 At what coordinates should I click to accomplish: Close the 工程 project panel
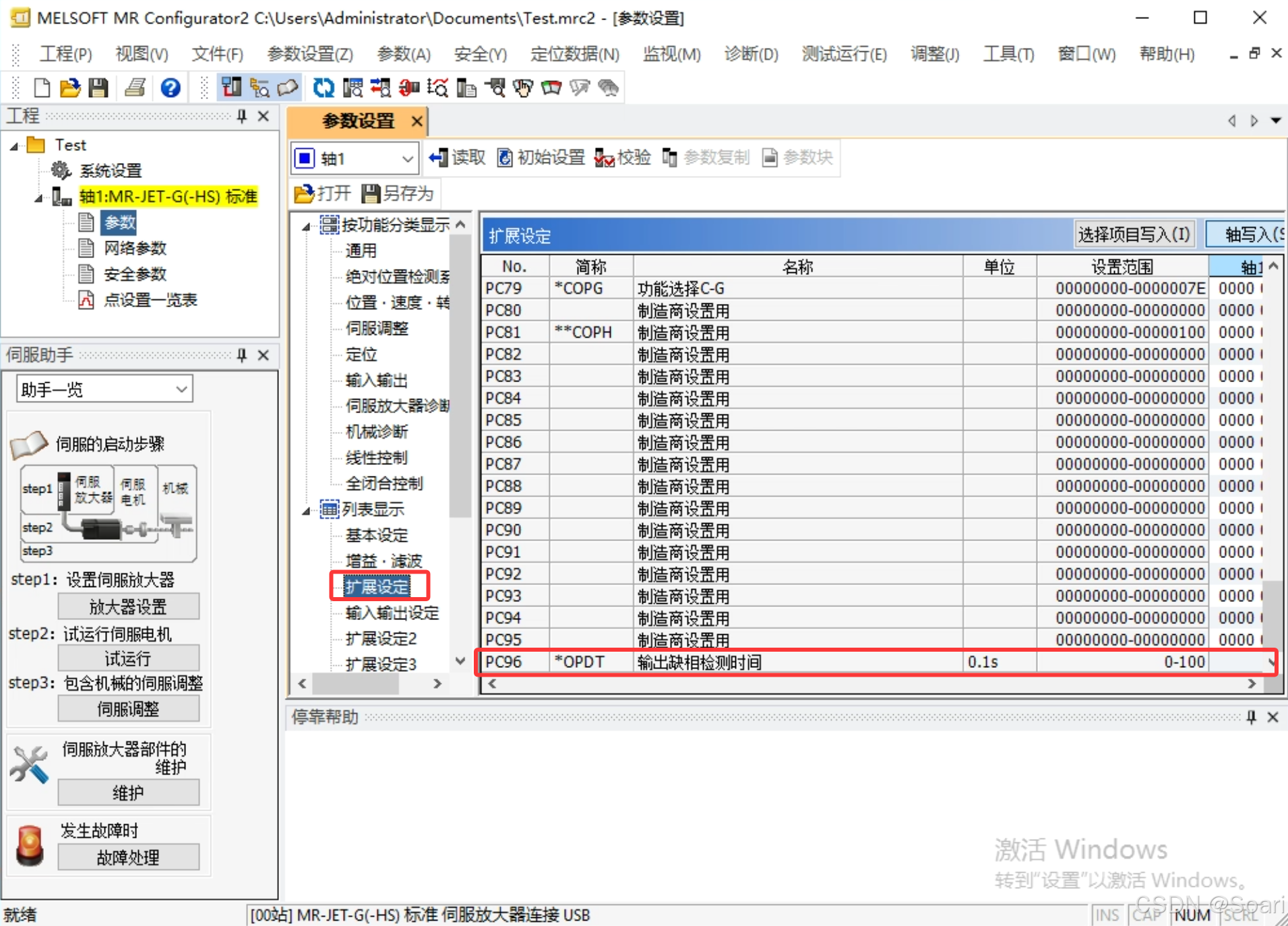pyautogui.click(x=264, y=116)
